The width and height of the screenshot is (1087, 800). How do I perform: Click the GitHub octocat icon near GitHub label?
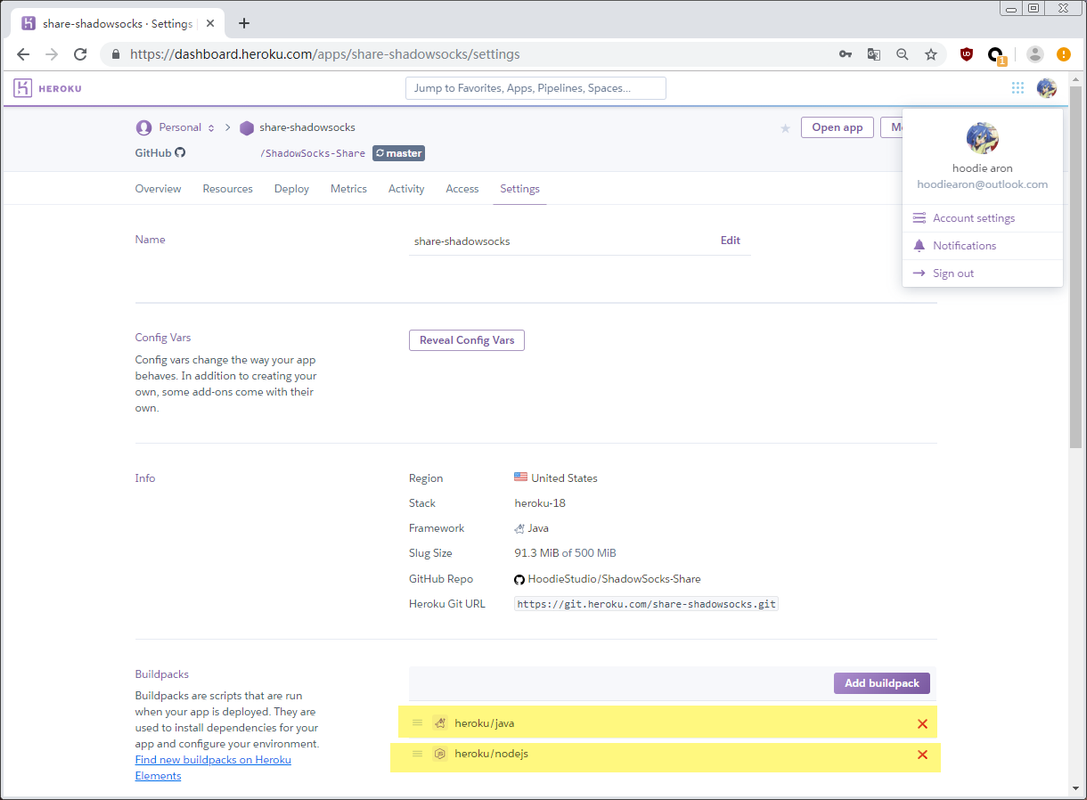180,153
